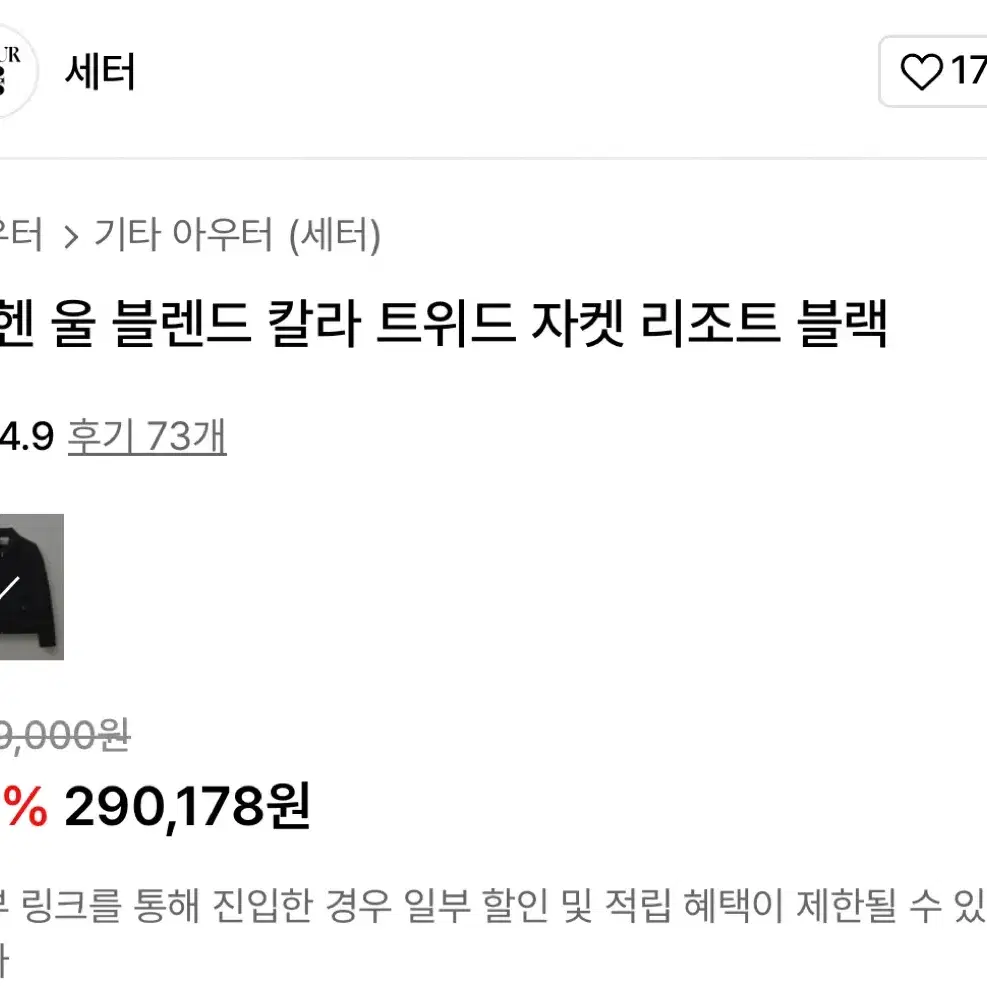
Task: Open the 후기 73개 reviews link
Action: click(x=147, y=436)
